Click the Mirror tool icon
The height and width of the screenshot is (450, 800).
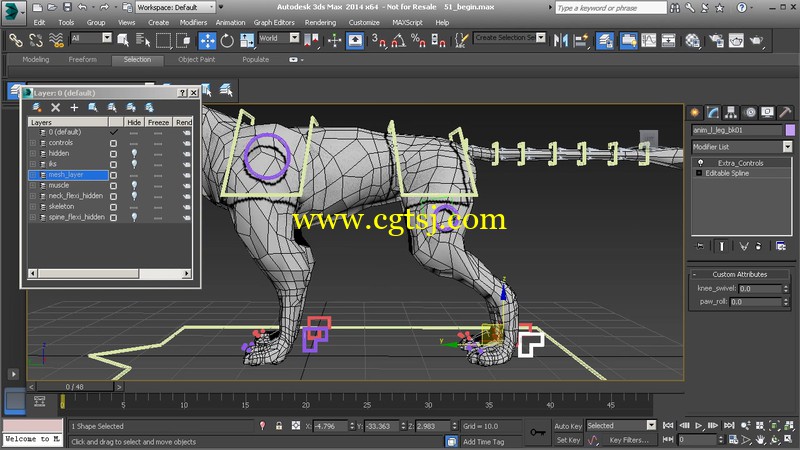(561, 40)
